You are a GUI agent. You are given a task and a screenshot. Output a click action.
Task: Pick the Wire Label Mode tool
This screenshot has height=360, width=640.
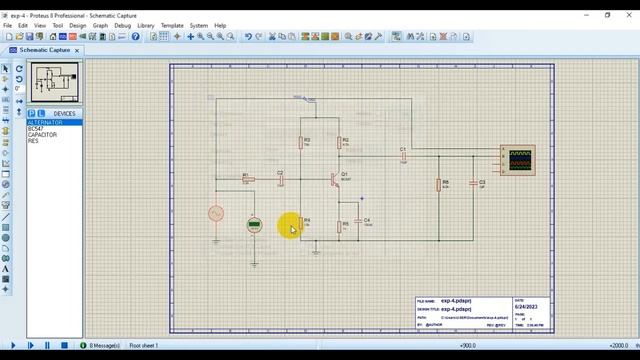[5, 100]
